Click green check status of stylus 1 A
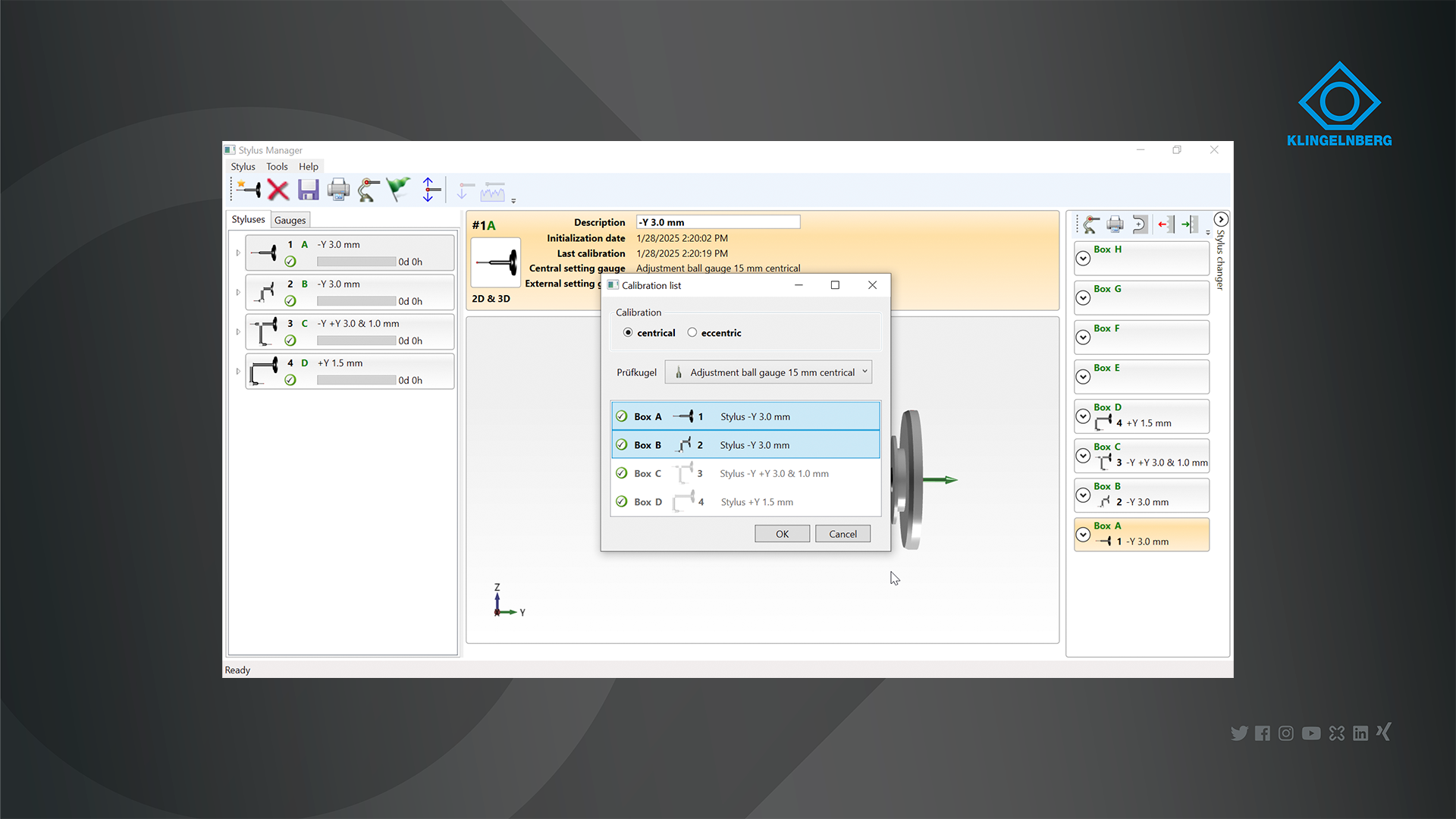1456x819 pixels. [290, 262]
